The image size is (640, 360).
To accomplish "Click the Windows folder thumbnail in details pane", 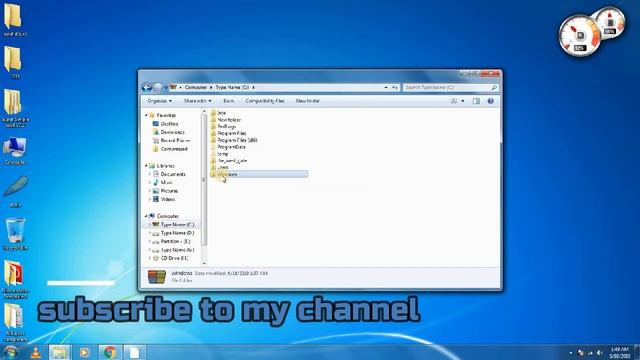I will click(157, 277).
